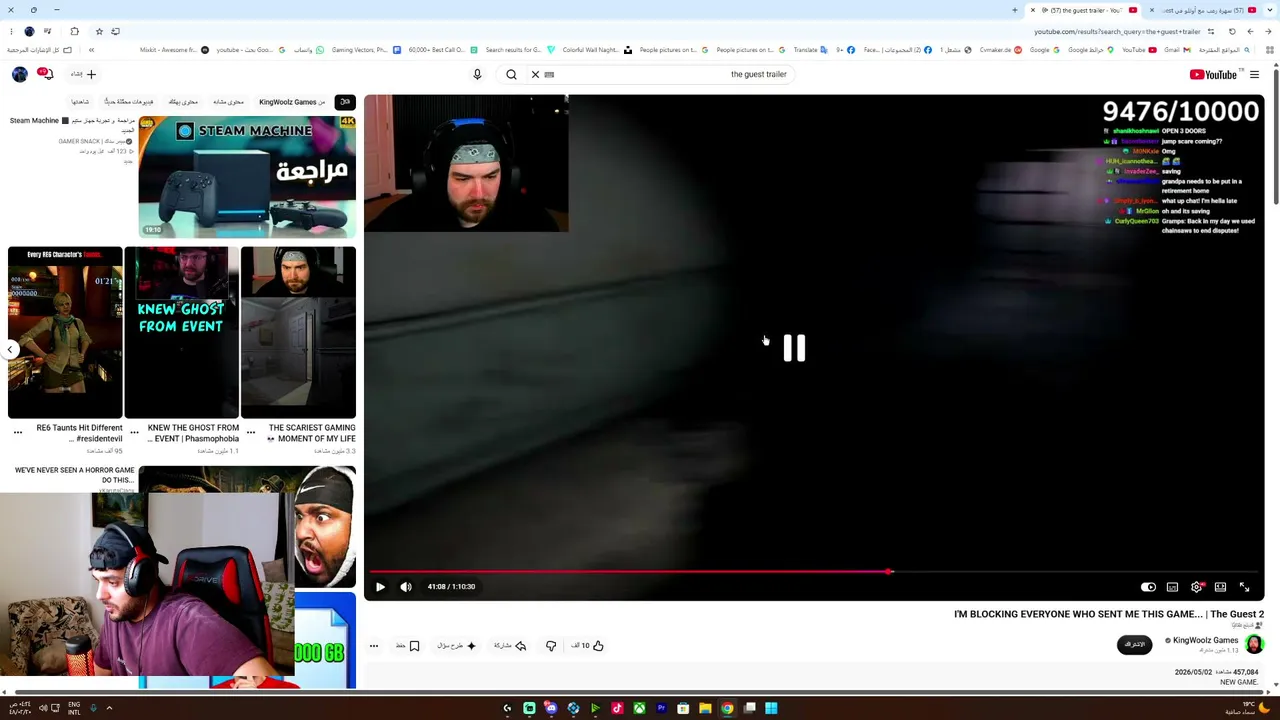Viewport: 1280px width, 720px height.
Task: Open the KingWoolz Games channel avatar
Action: (1254, 644)
